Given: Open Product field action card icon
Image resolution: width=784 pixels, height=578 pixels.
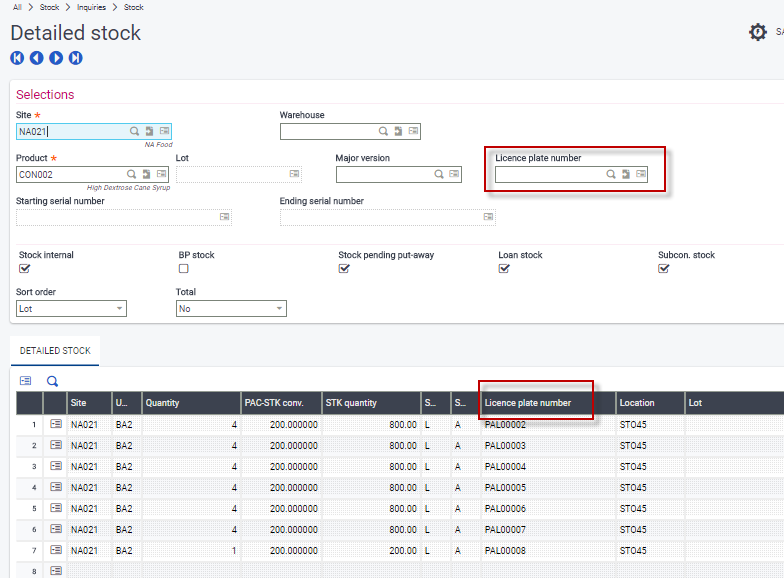Looking at the screenshot, I should point(162,174).
